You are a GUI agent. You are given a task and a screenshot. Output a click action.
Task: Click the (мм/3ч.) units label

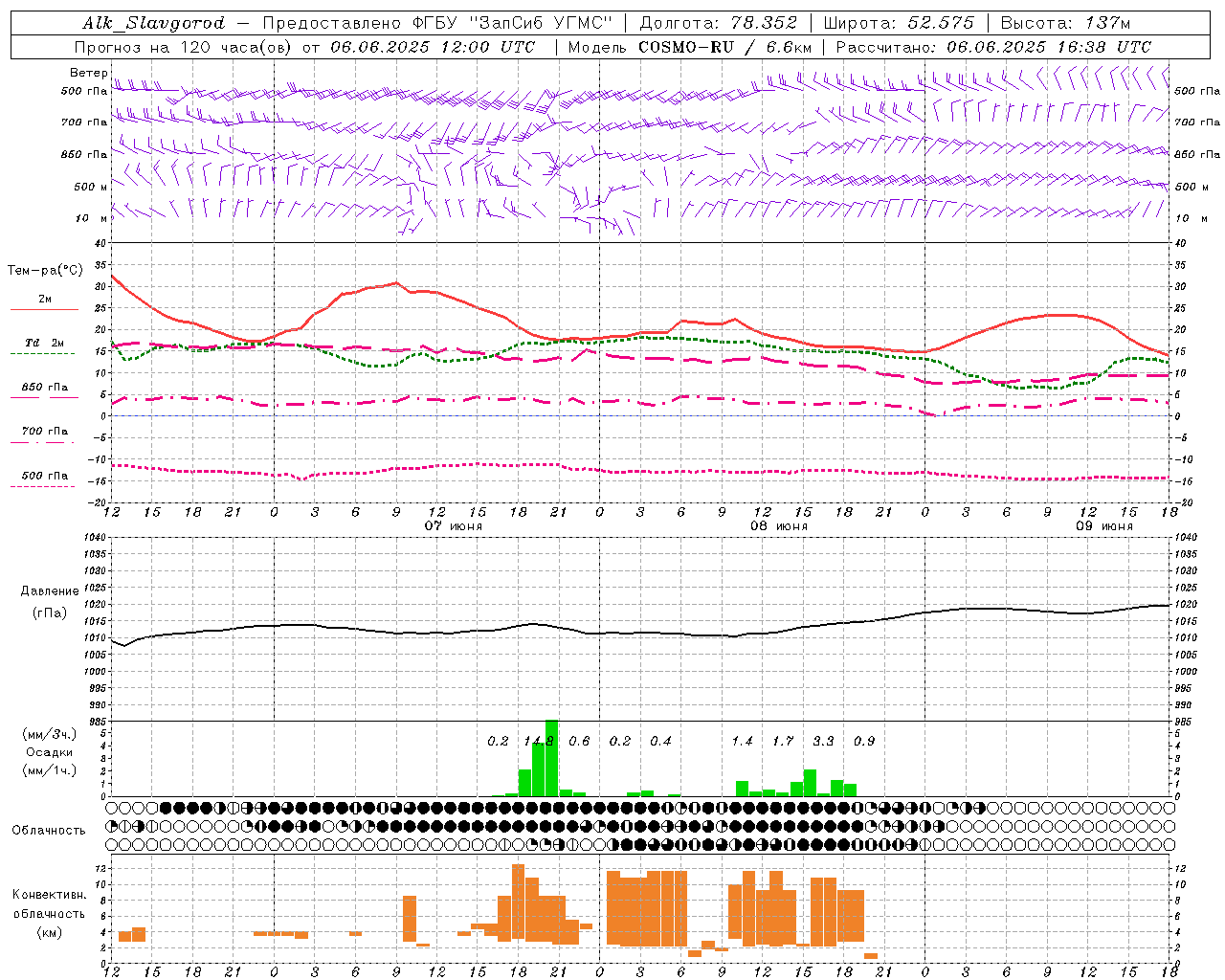[49, 734]
